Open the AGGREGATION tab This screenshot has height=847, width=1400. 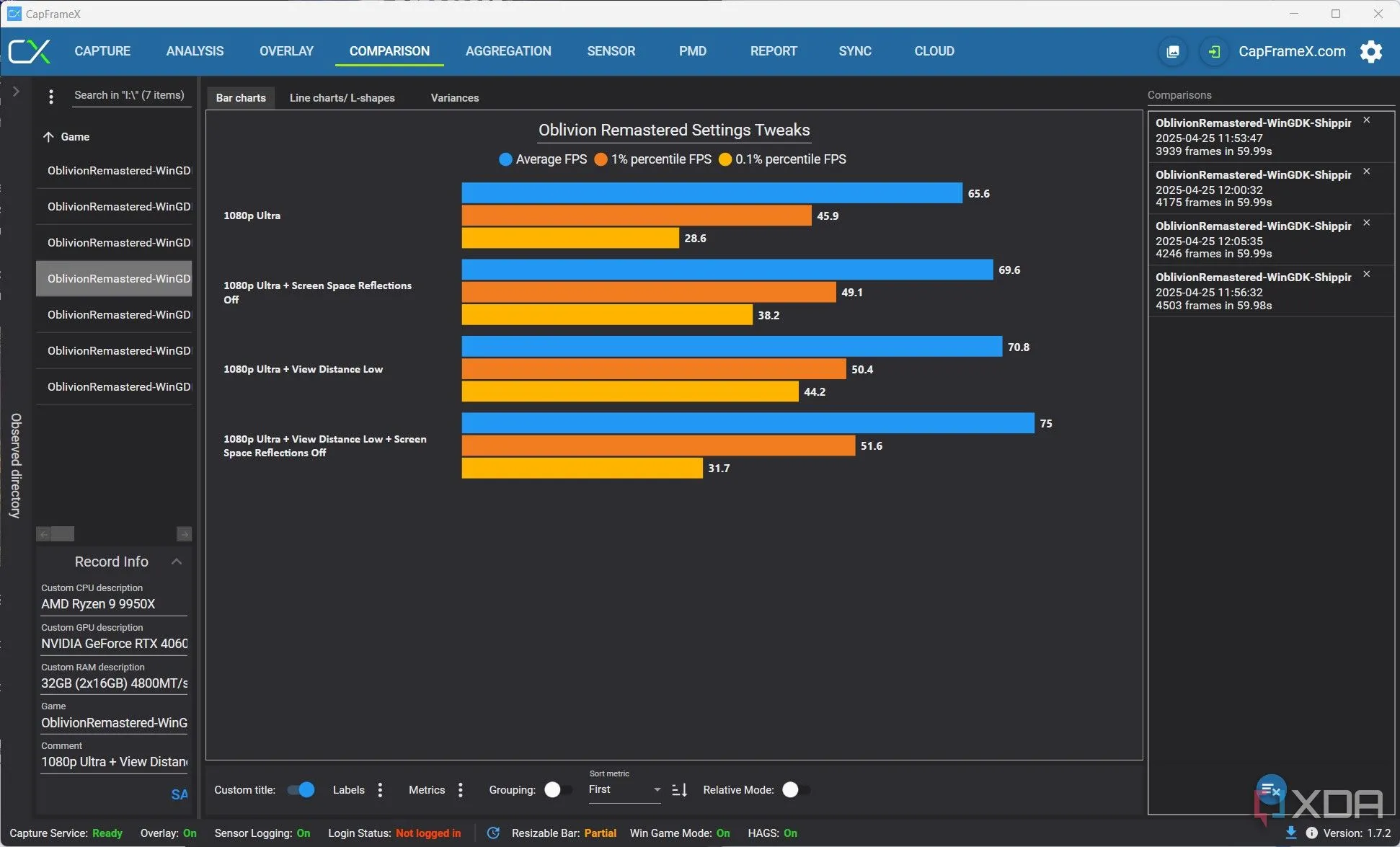coord(508,51)
